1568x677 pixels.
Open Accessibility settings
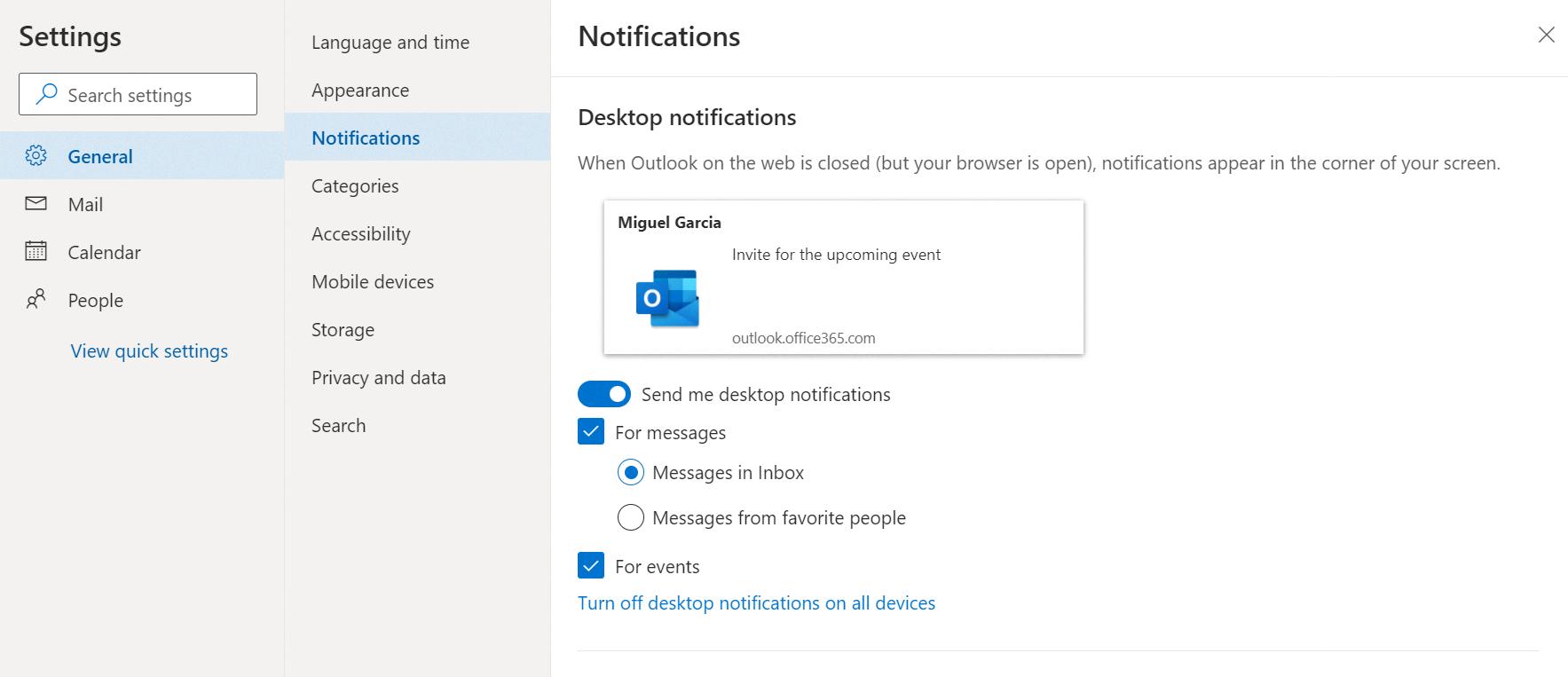[x=417, y=233]
